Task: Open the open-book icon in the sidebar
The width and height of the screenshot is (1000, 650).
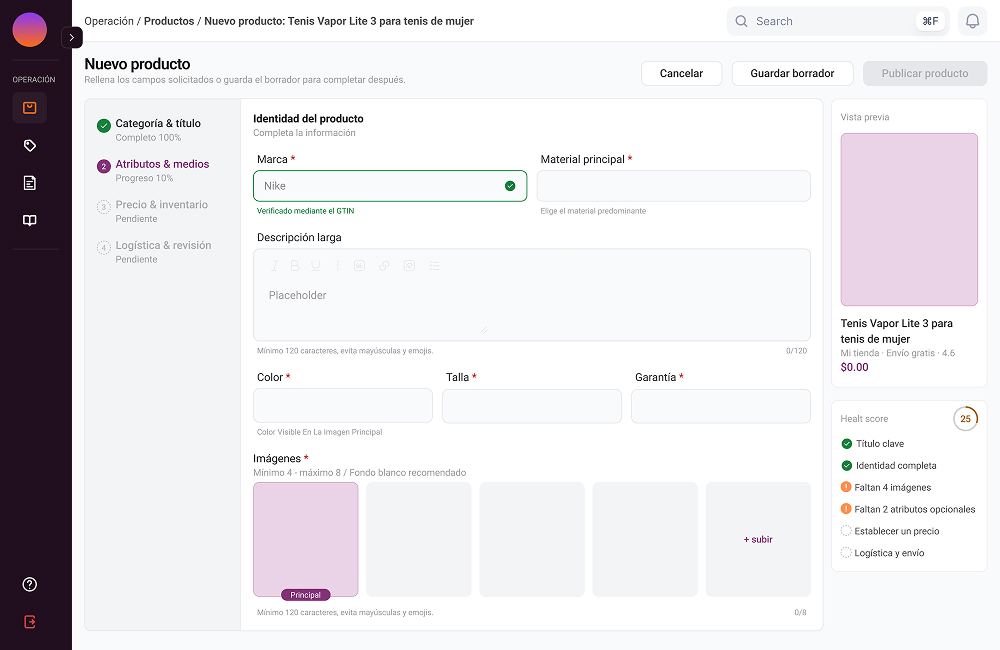Action: coord(29,220)
